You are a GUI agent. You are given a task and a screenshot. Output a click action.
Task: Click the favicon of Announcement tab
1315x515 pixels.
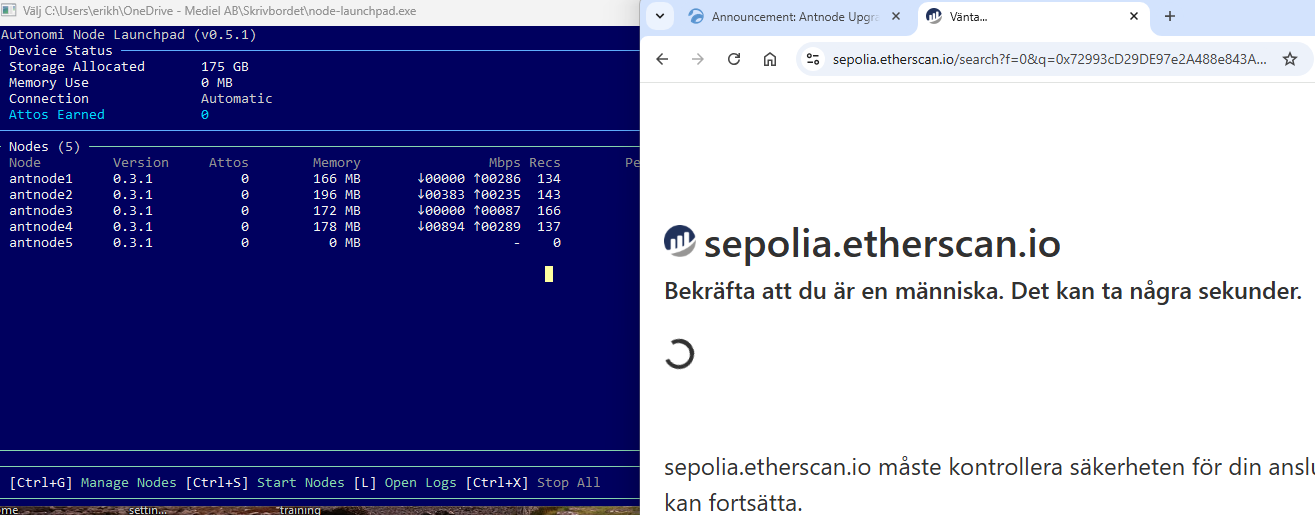click(696, 16)
